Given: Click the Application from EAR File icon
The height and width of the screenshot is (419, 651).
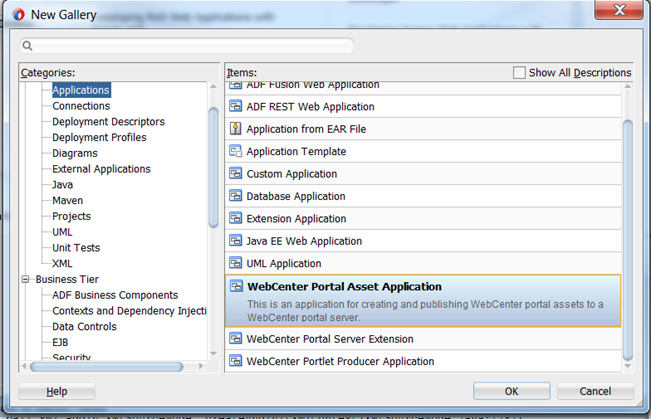Looking at the screenshot, I should click(x=236, y=129).
